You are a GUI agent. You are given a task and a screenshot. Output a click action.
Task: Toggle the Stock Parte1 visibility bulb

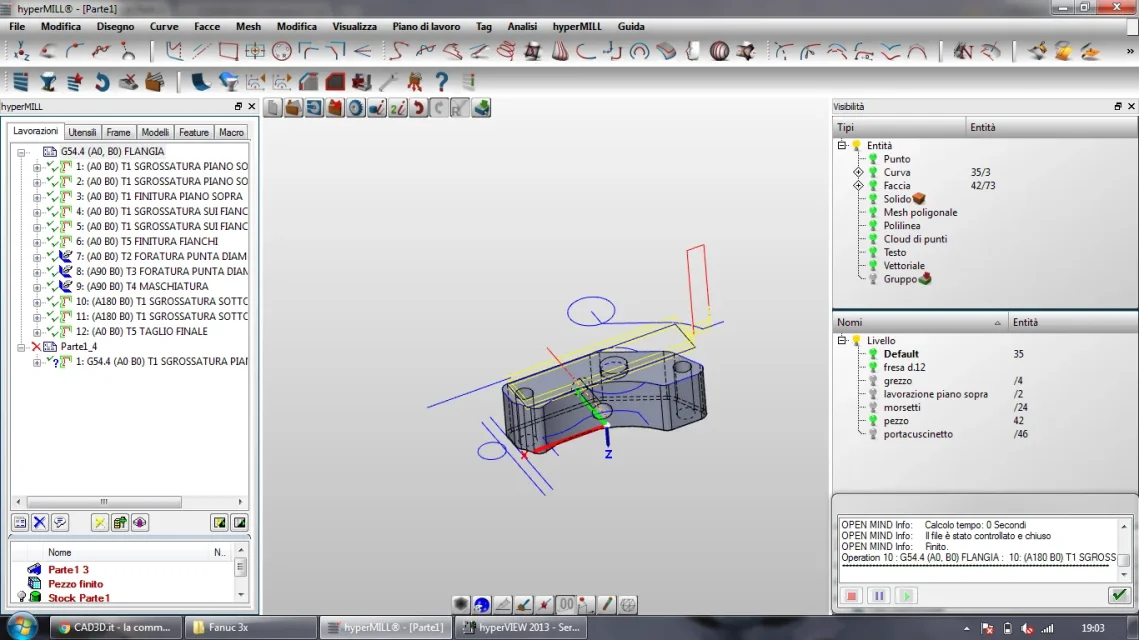click(x=21, y=597)
